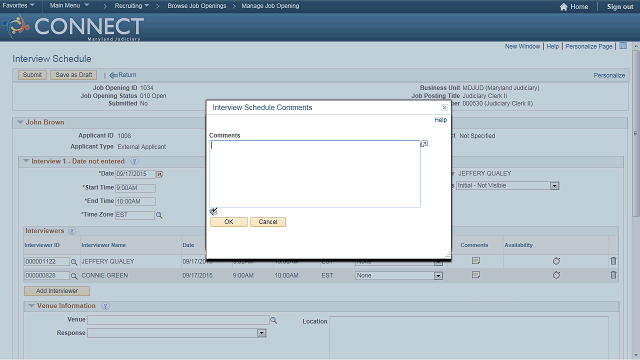
Task: Click the End Time field
Action: [135, 202]
